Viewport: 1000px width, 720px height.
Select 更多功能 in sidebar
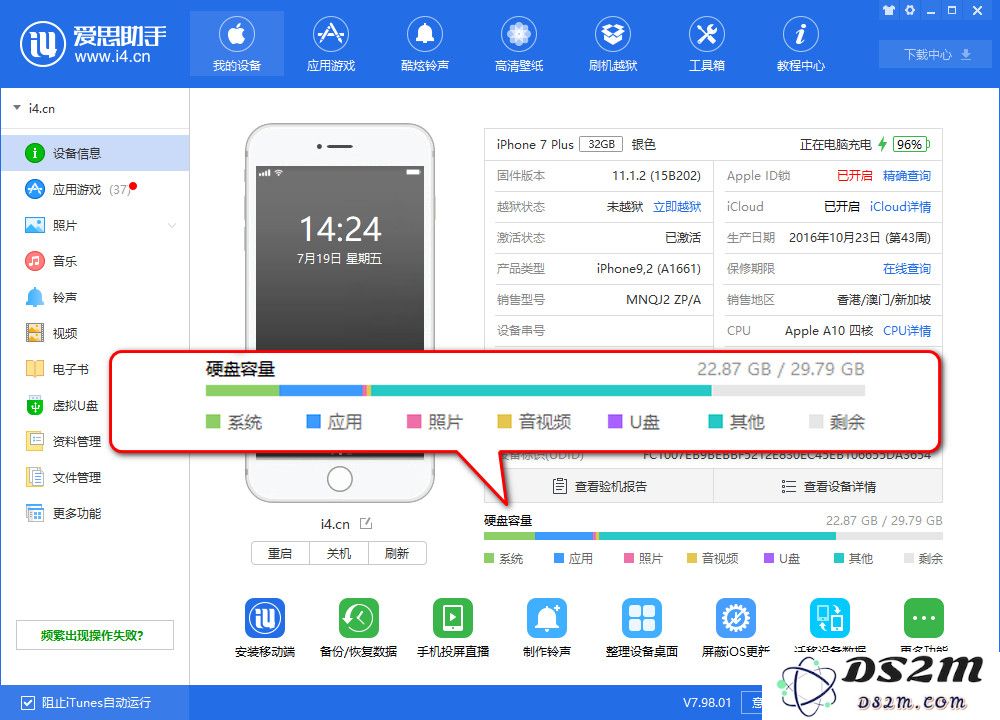(x=95, y=513)
